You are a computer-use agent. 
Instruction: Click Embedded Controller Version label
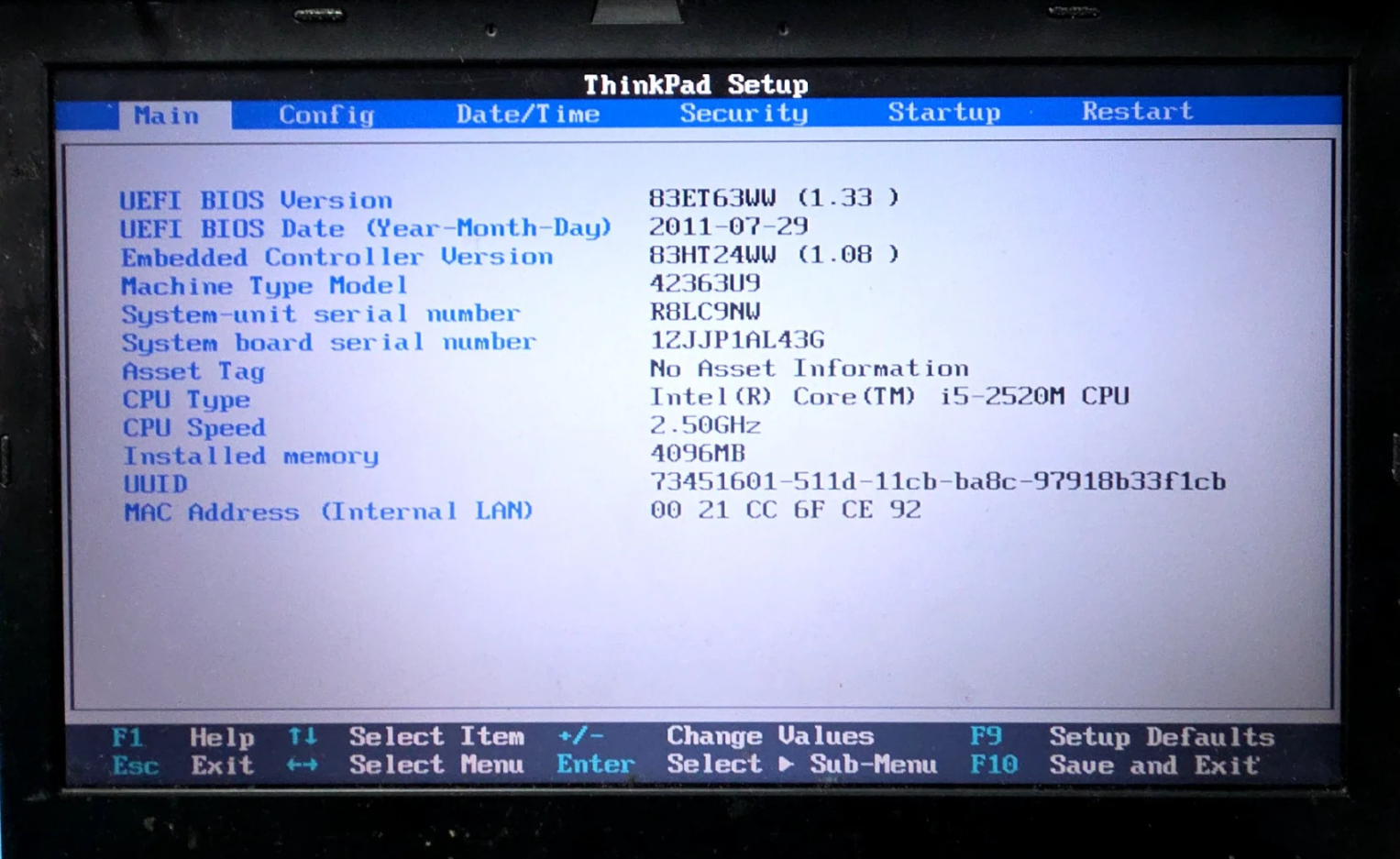pos(337,257)
